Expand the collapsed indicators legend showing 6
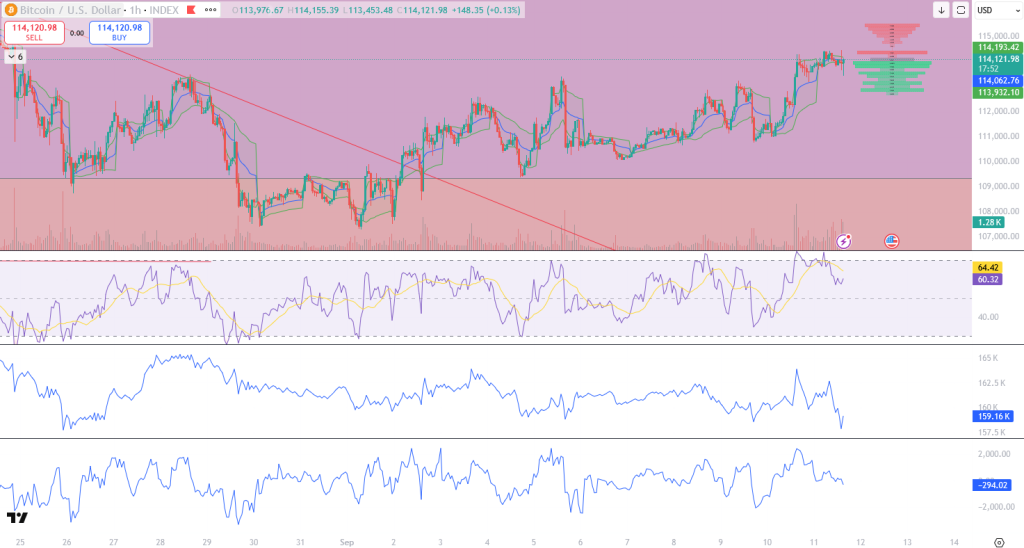This screenshot has height=548, width=1024. point(15,57)
